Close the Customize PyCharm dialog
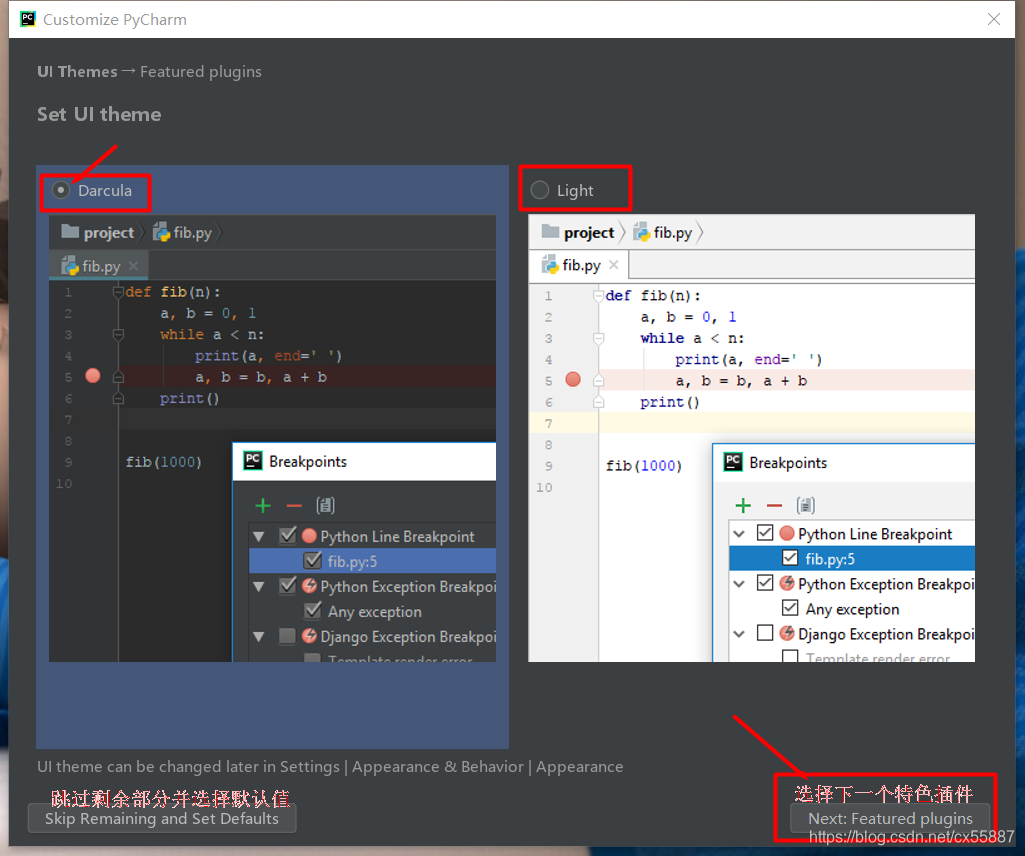Image resolution: width=1025 pixels, height=856 pixels. click(994, 20)
